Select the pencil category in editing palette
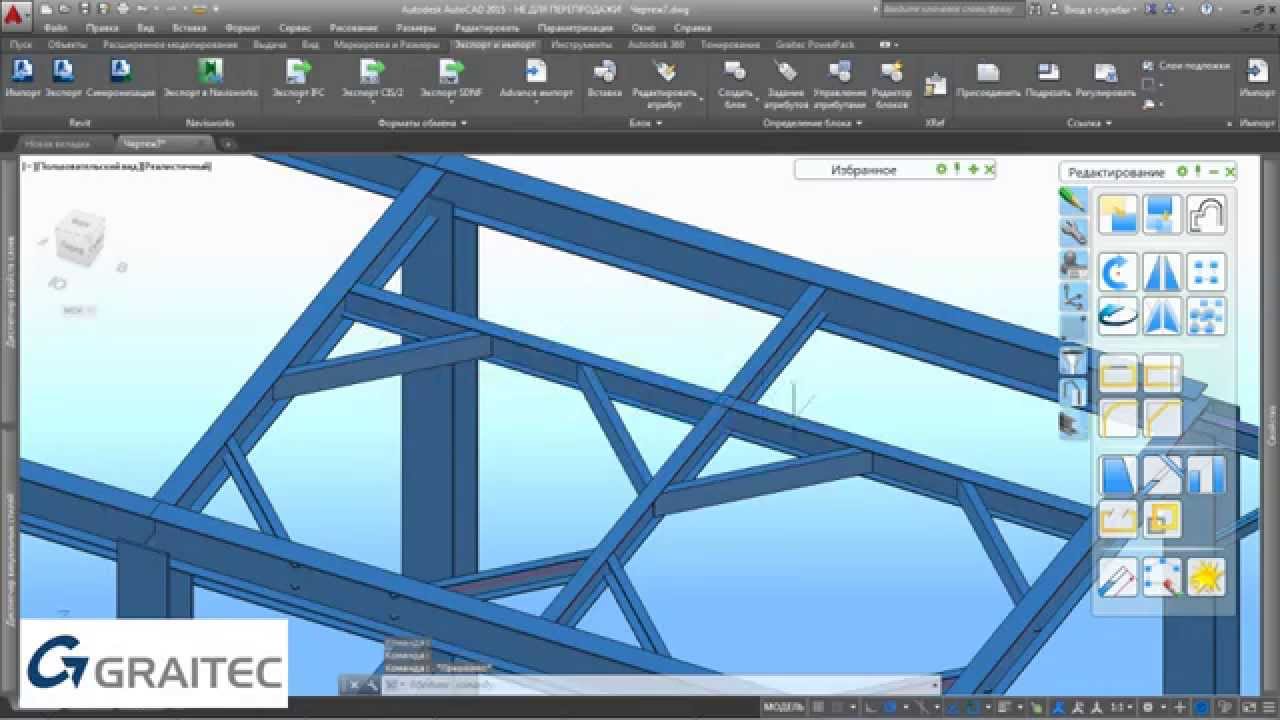The width and height of the screenshot is (1280, 720). pyautogui.click(x=1073, y=200)
